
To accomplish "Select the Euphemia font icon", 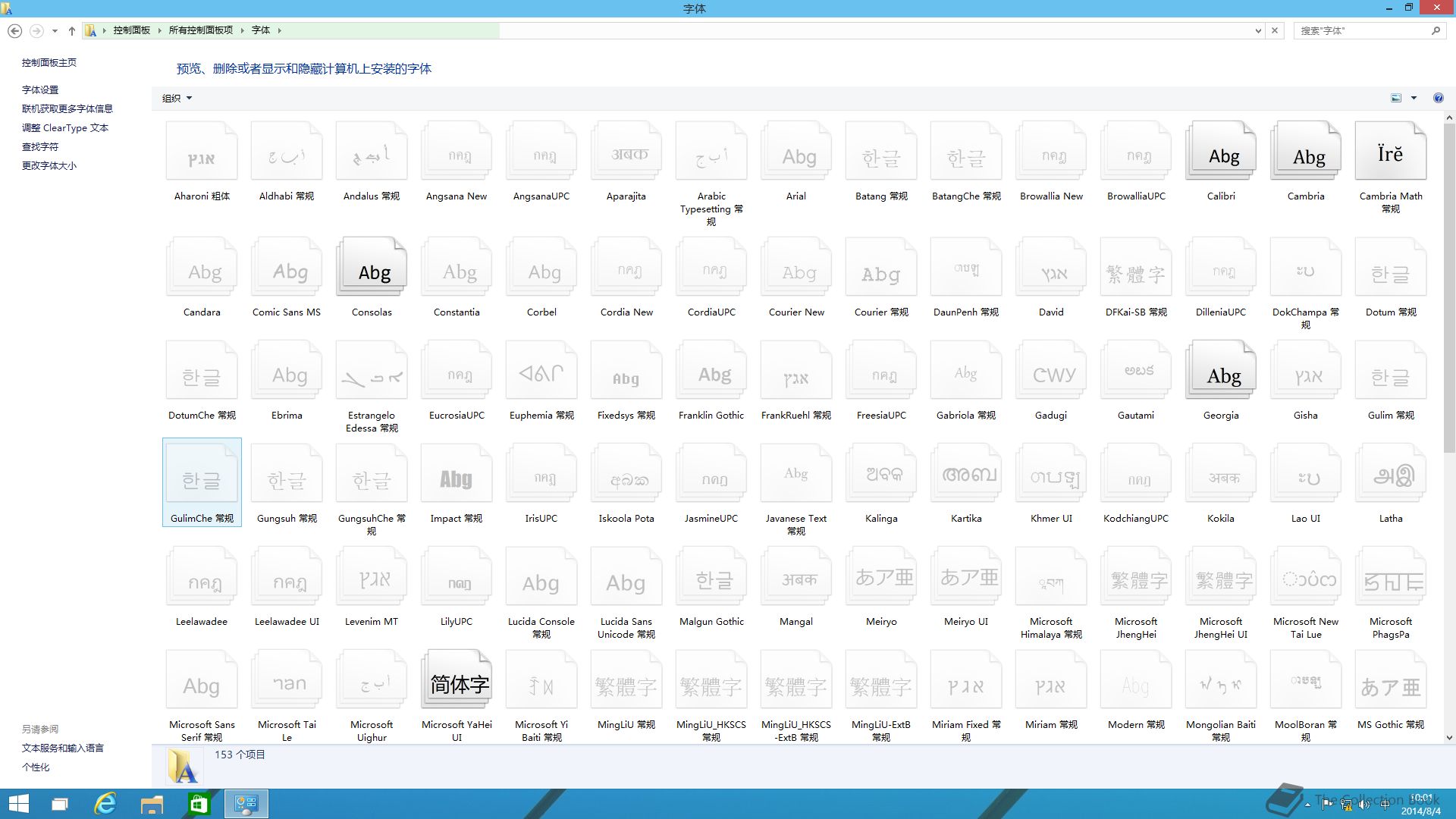I will [541, 372].
